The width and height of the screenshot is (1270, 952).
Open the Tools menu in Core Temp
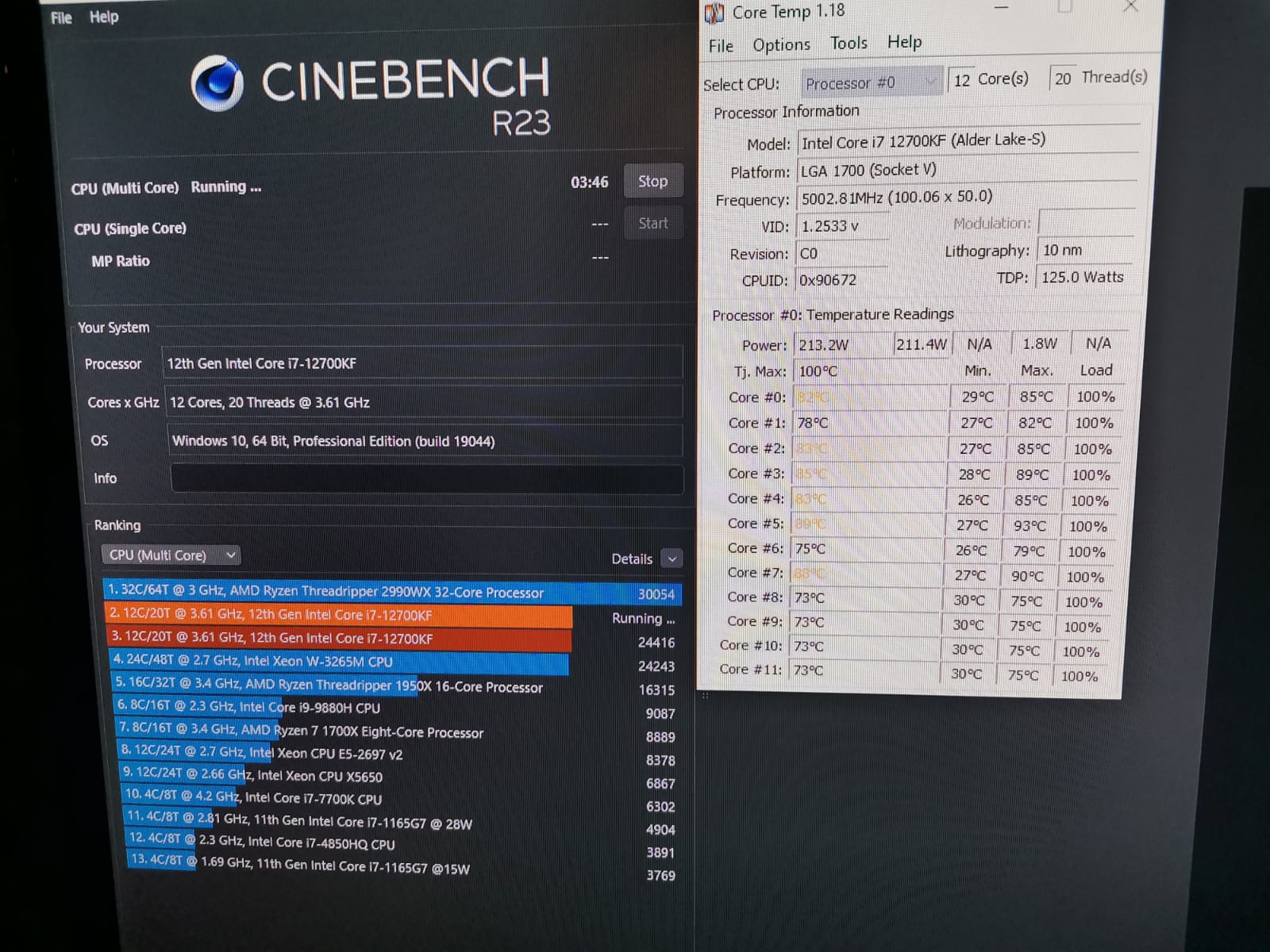click(x=849, y=43)
